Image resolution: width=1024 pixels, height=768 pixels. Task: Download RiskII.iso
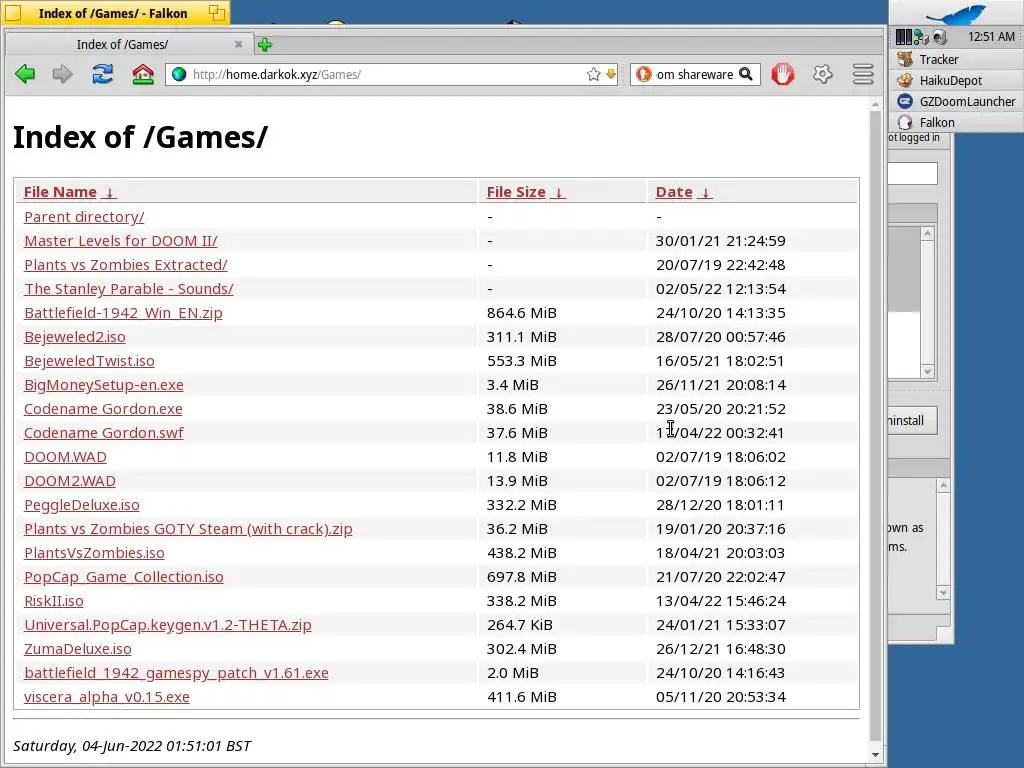coord(54,601)
